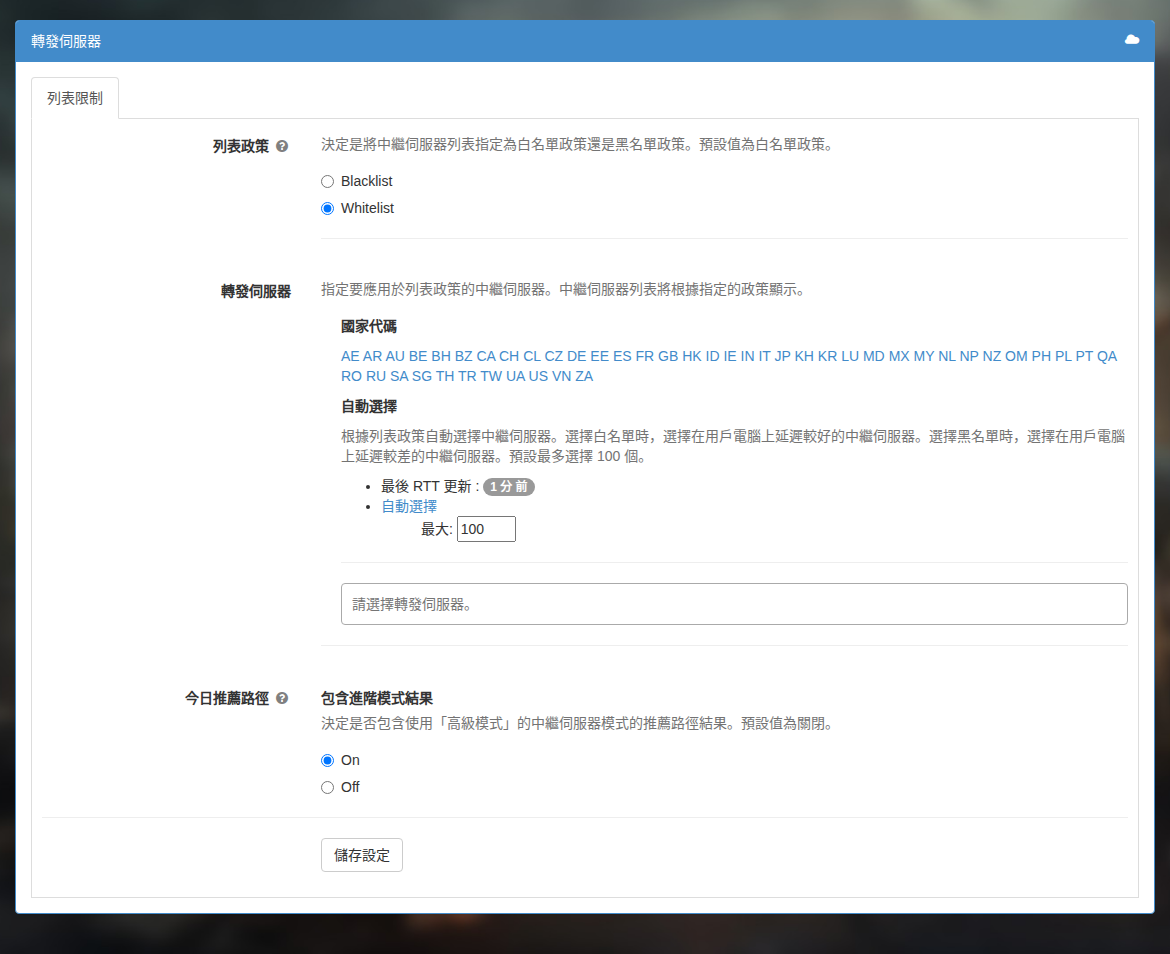Image resolution: width=1170 pixels, height=954 pixels.
Task: Select country code TH
Action: click(x=445, y=376)
